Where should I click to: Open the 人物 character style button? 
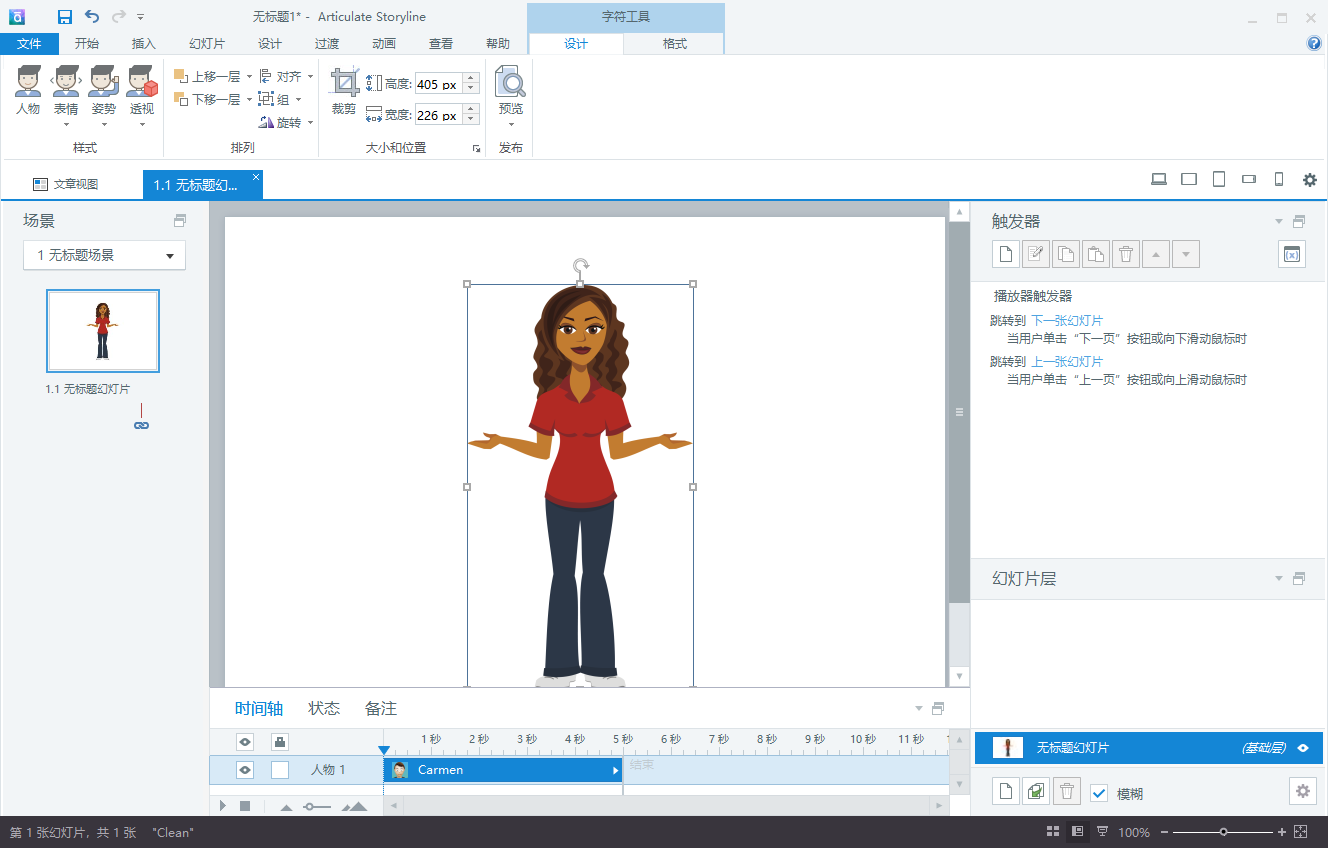point(28,92)
